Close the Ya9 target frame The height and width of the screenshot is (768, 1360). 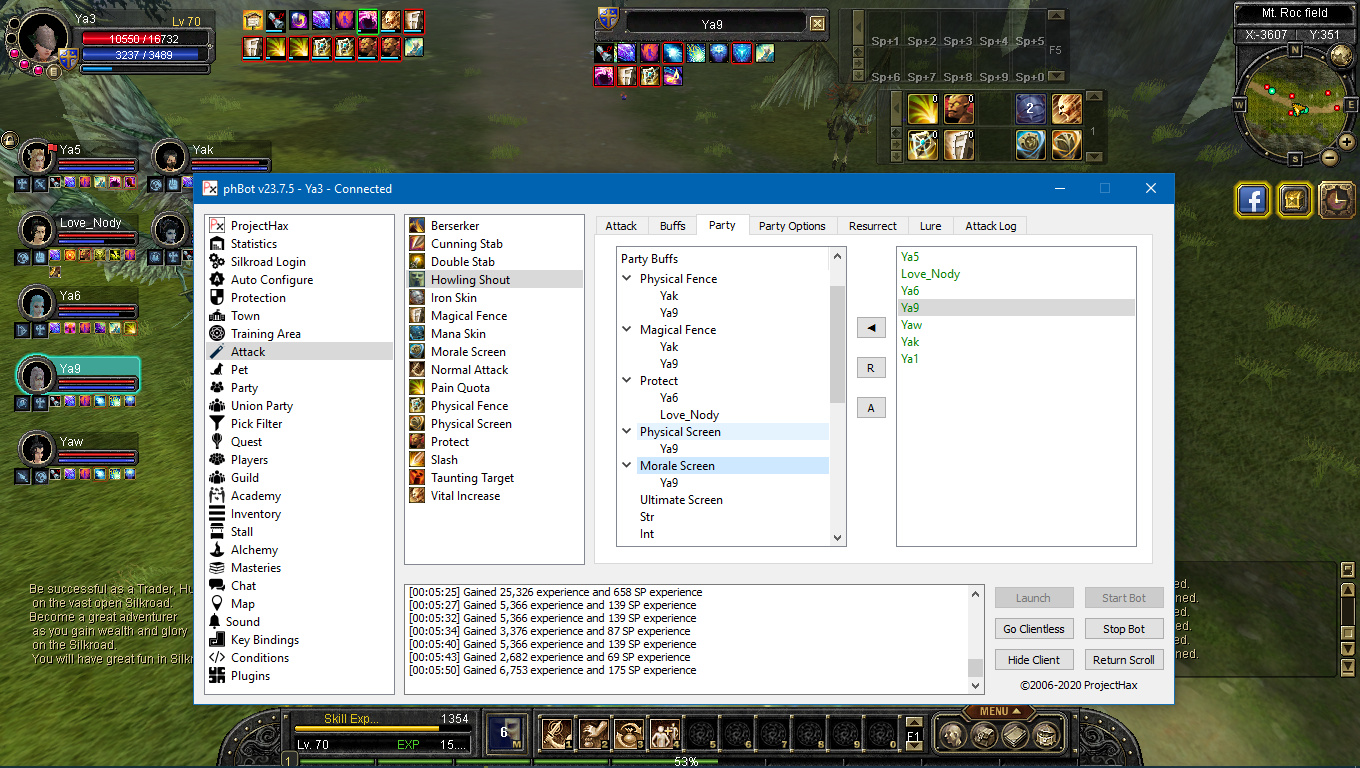point(817,24)
